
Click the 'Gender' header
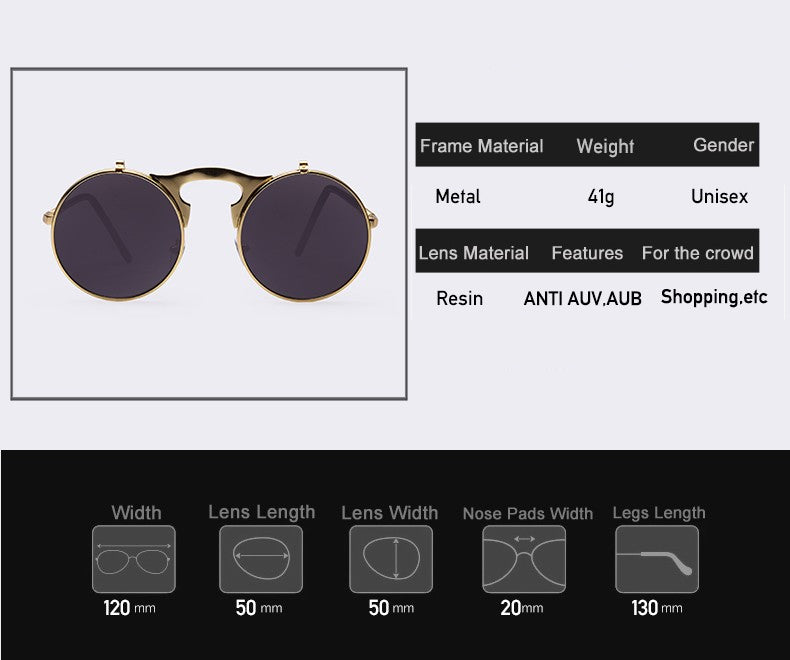pos(723,145)
